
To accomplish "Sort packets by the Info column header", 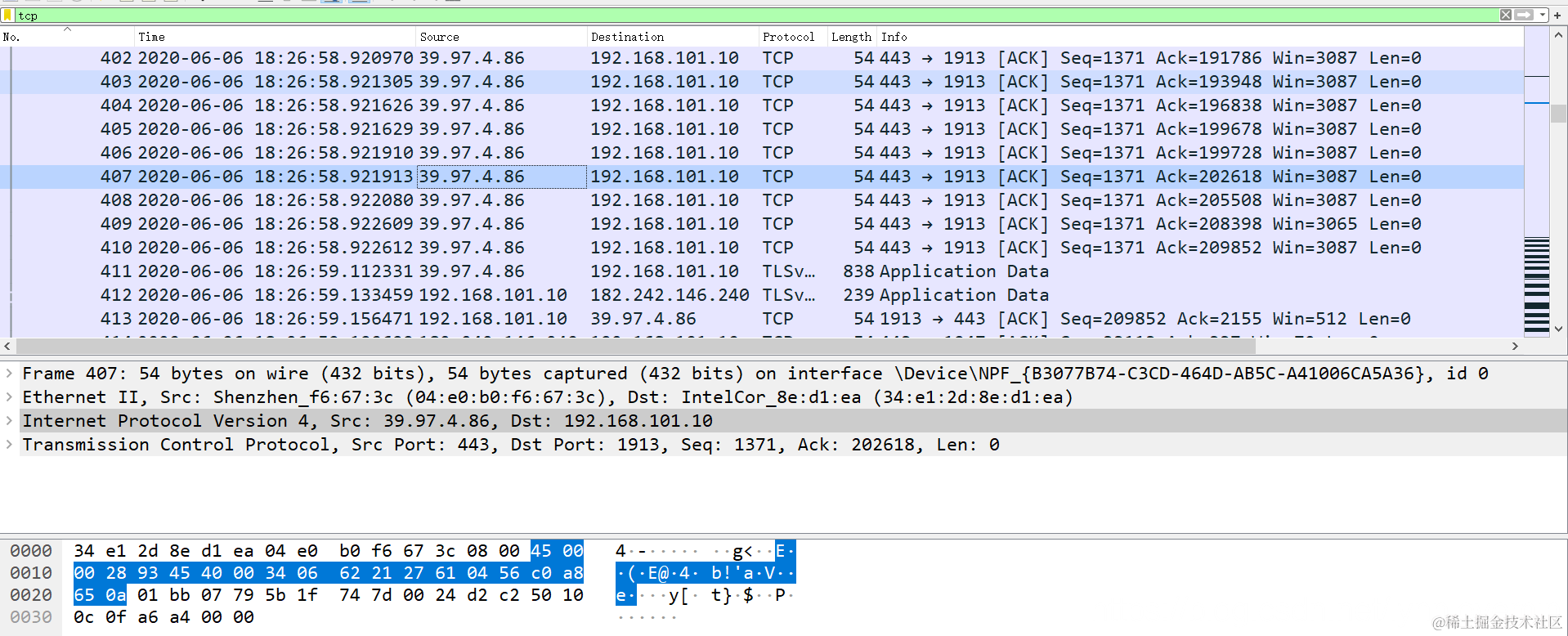I will pos(1200,37).
